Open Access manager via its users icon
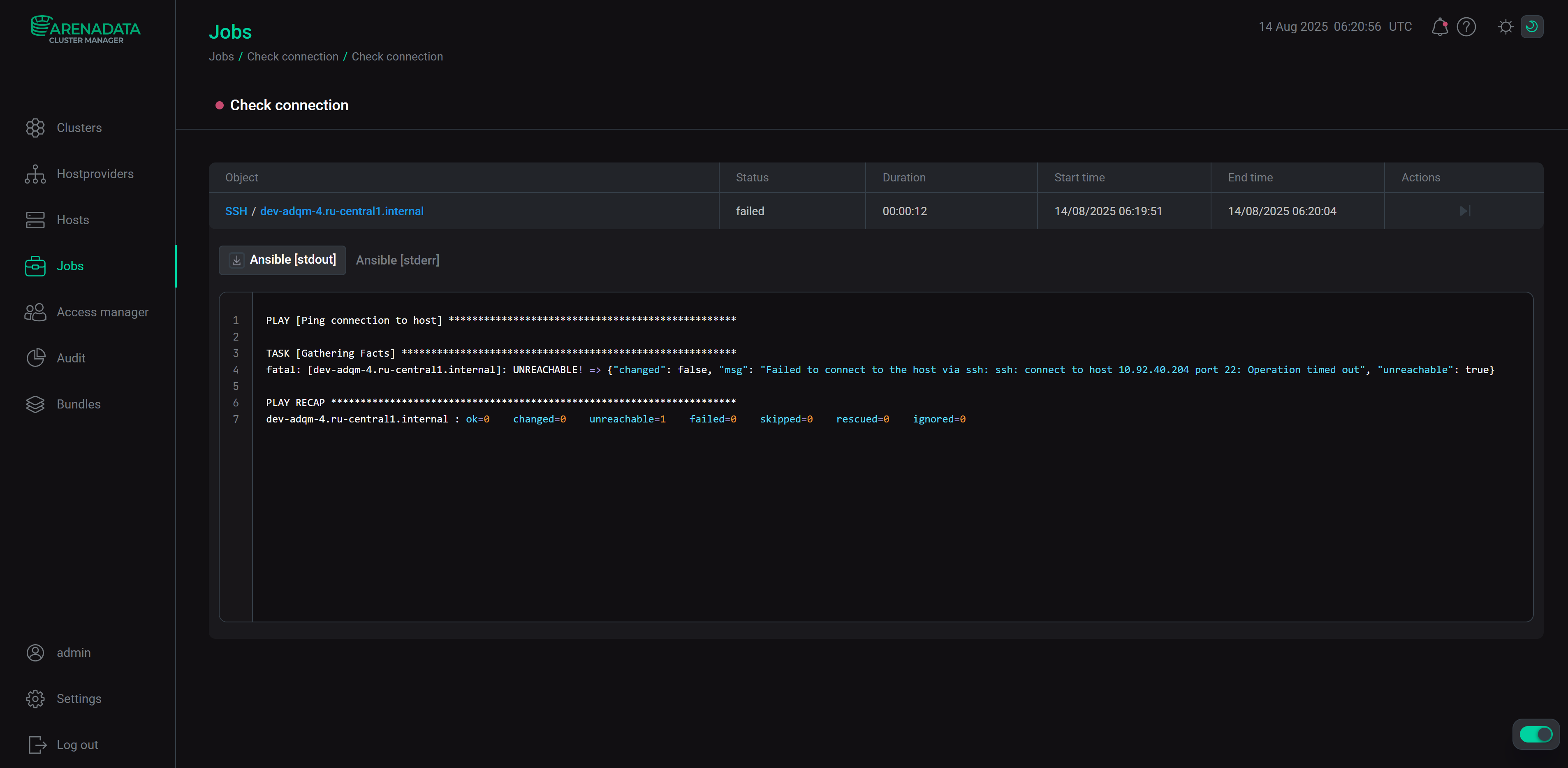The image size is (1568, 768). 35,312
